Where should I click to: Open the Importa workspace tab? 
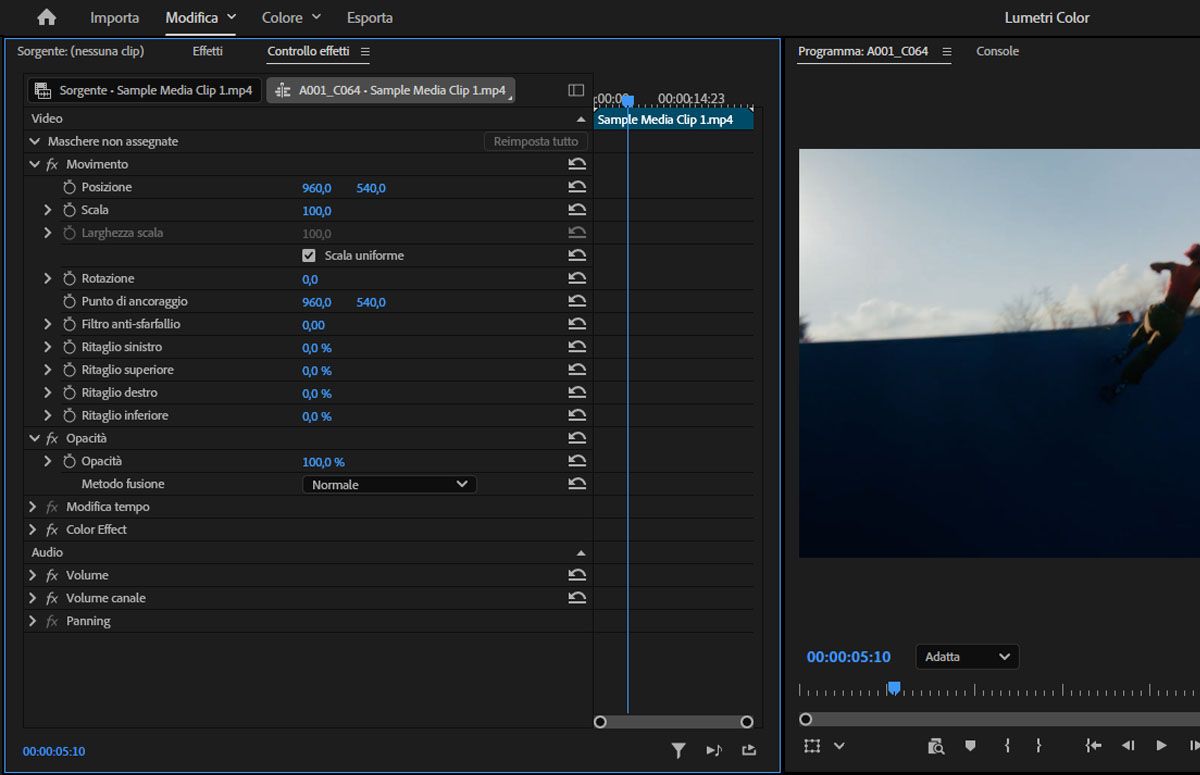coord(115,18)
